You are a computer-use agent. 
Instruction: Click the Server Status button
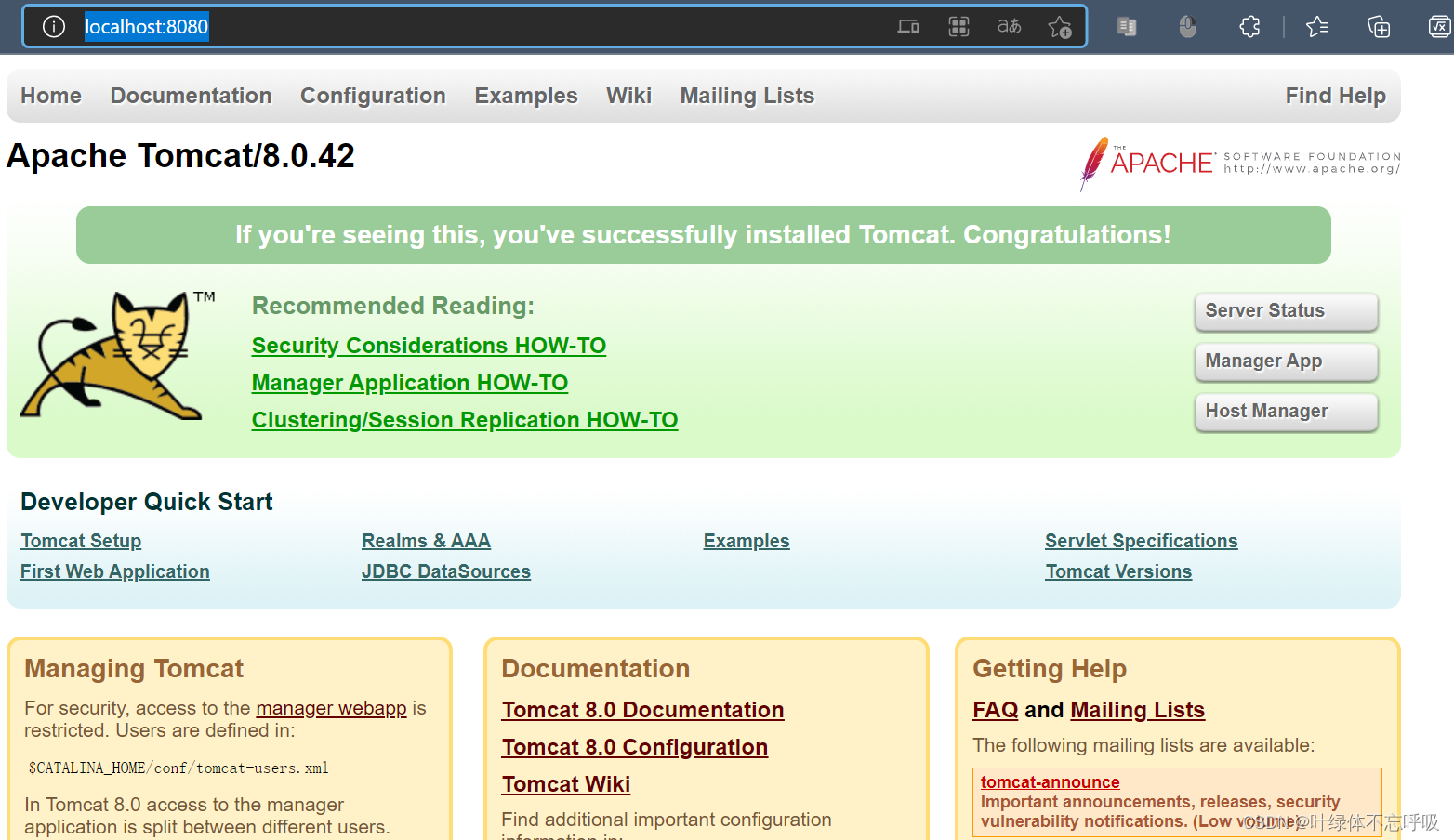(x=1286, y=311)
